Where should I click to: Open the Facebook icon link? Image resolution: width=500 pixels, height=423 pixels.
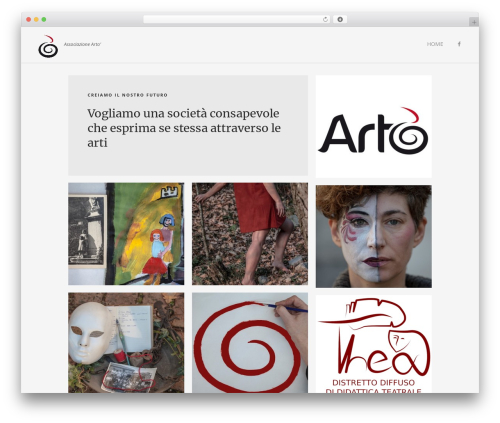(459, 44)
